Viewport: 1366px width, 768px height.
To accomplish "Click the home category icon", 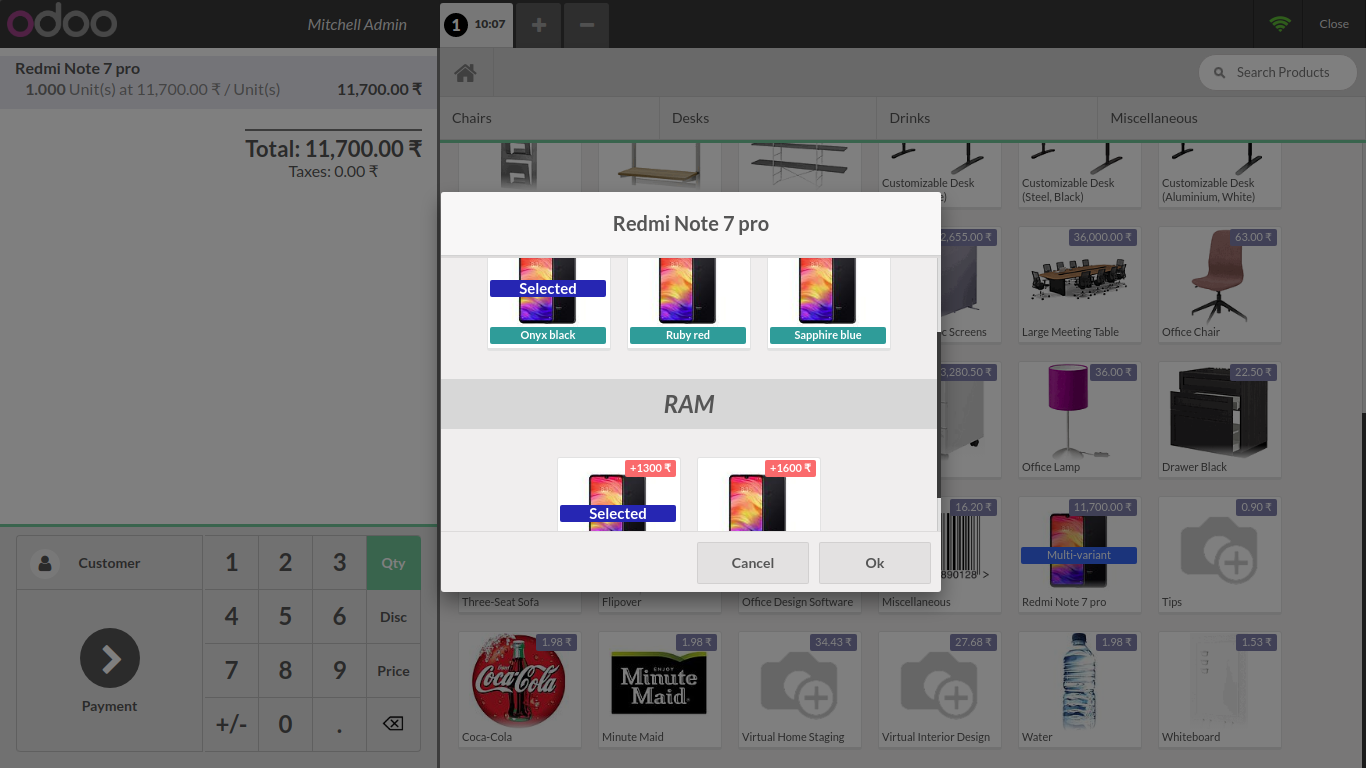I will pos(465,73).
